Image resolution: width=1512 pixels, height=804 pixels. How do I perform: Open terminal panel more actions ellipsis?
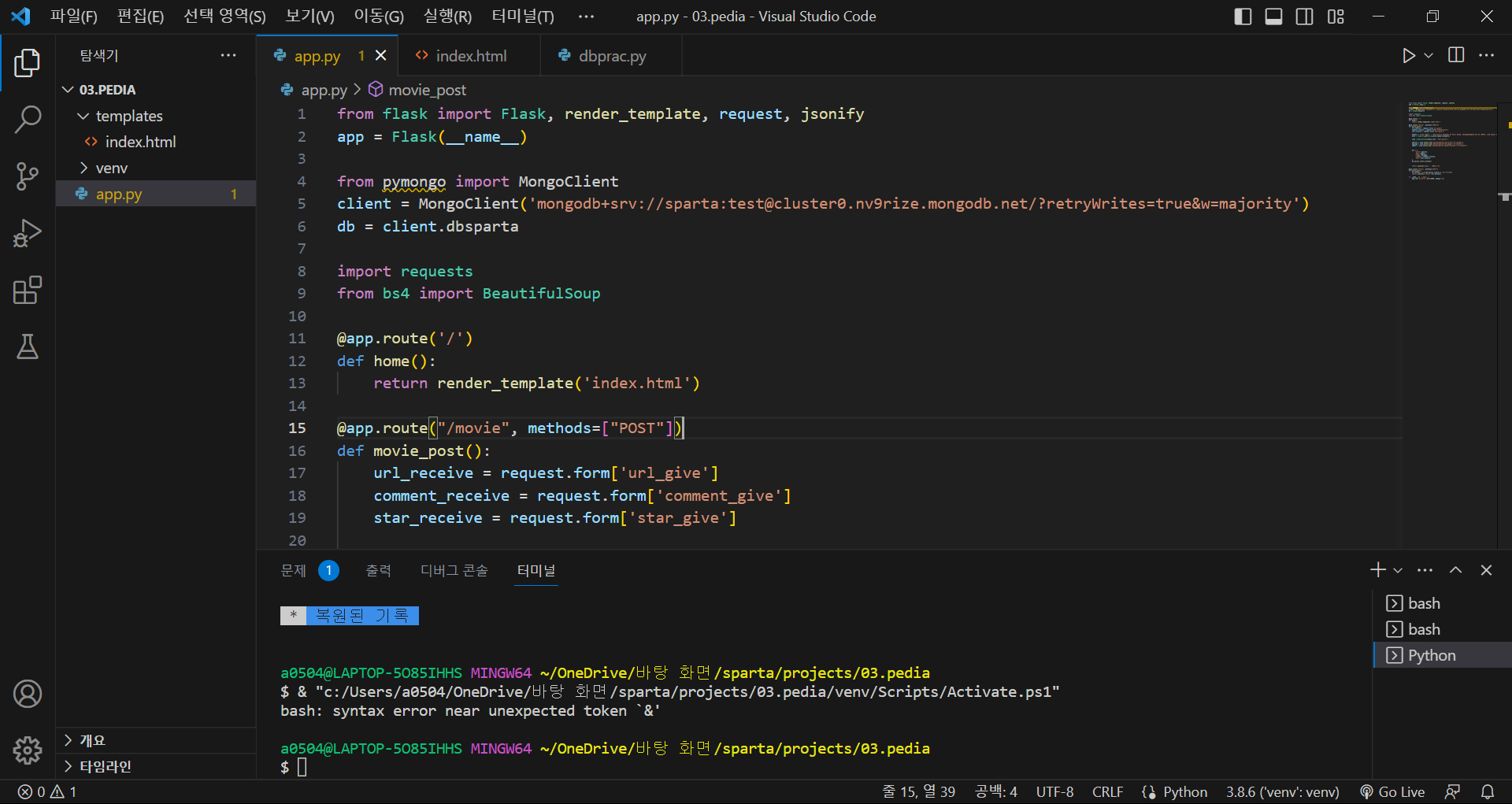coord(1425,570)
